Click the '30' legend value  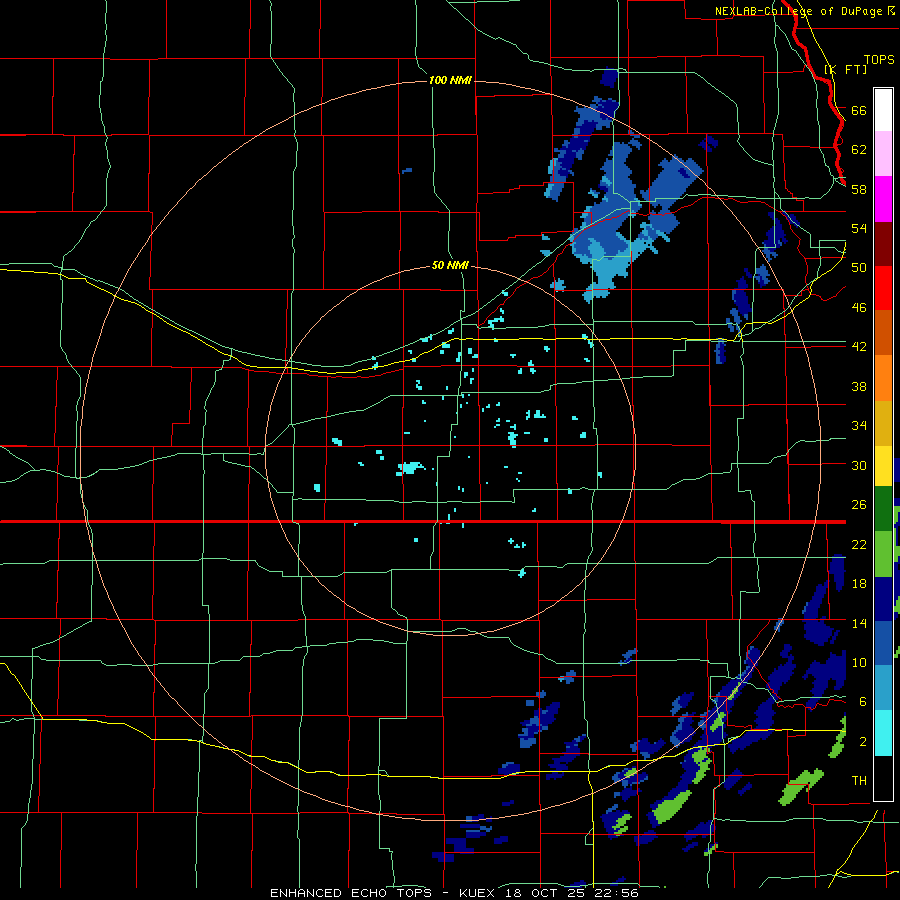pos(859,465)
